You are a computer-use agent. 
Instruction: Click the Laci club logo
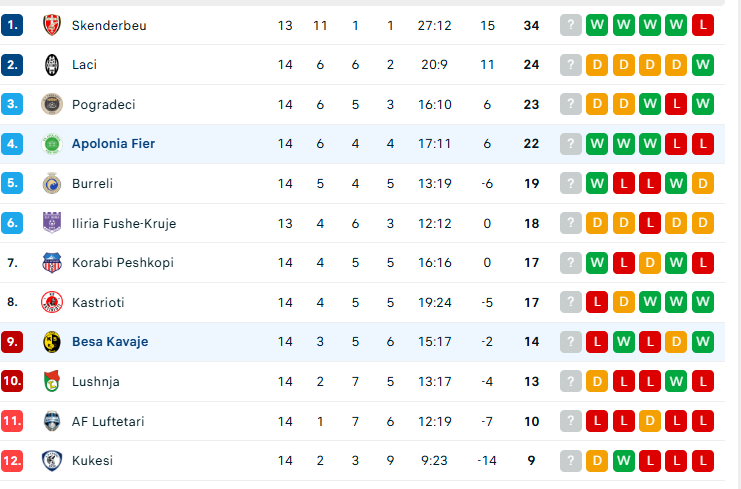[x=51, y=65]
